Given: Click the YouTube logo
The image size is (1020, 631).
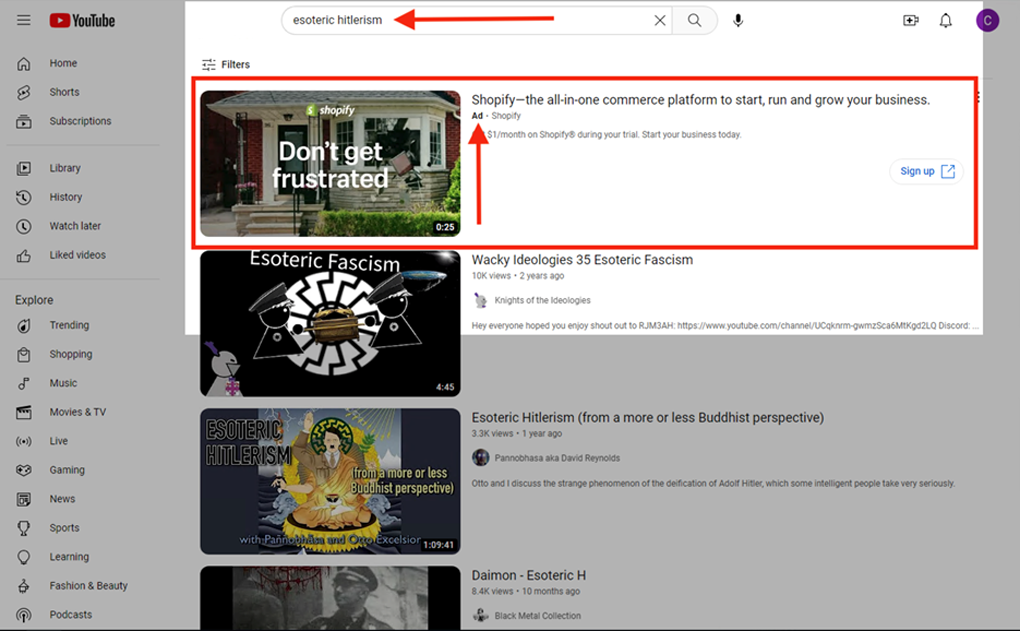Looking at the screenshot, I should point(82,20).
